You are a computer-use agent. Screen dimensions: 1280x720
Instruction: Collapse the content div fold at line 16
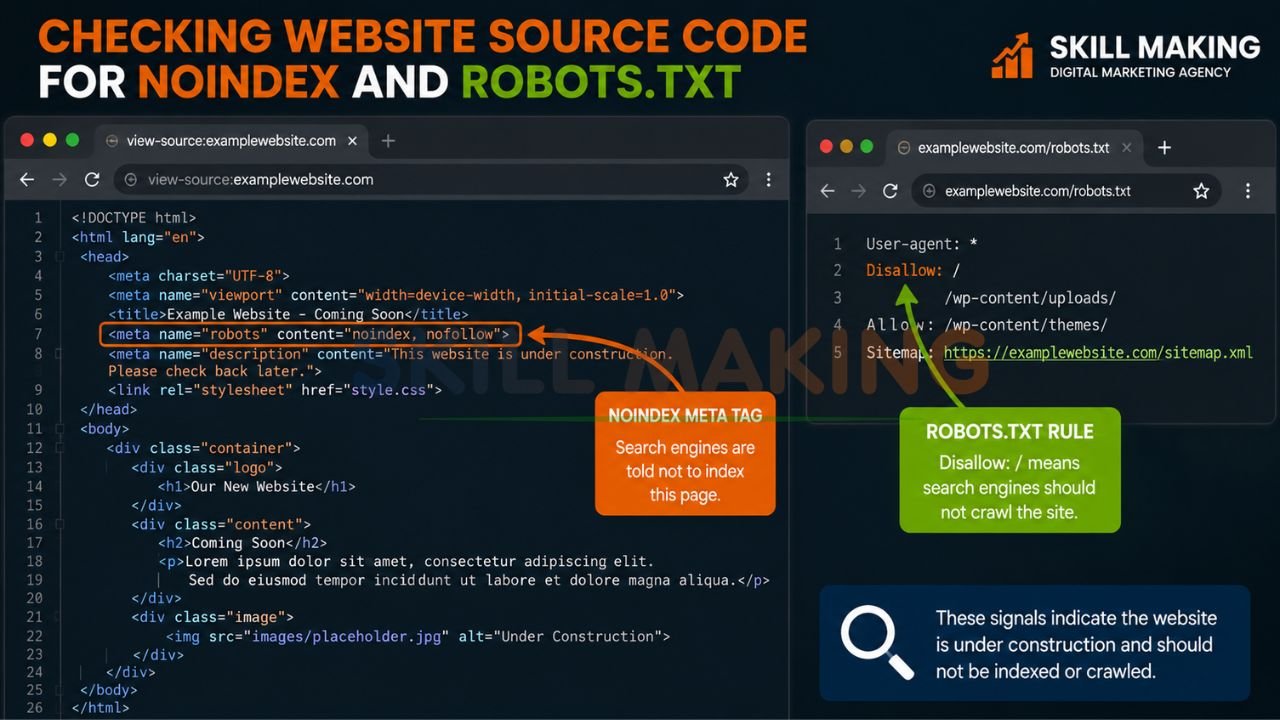pyautogui.click(x=61, y=524)
